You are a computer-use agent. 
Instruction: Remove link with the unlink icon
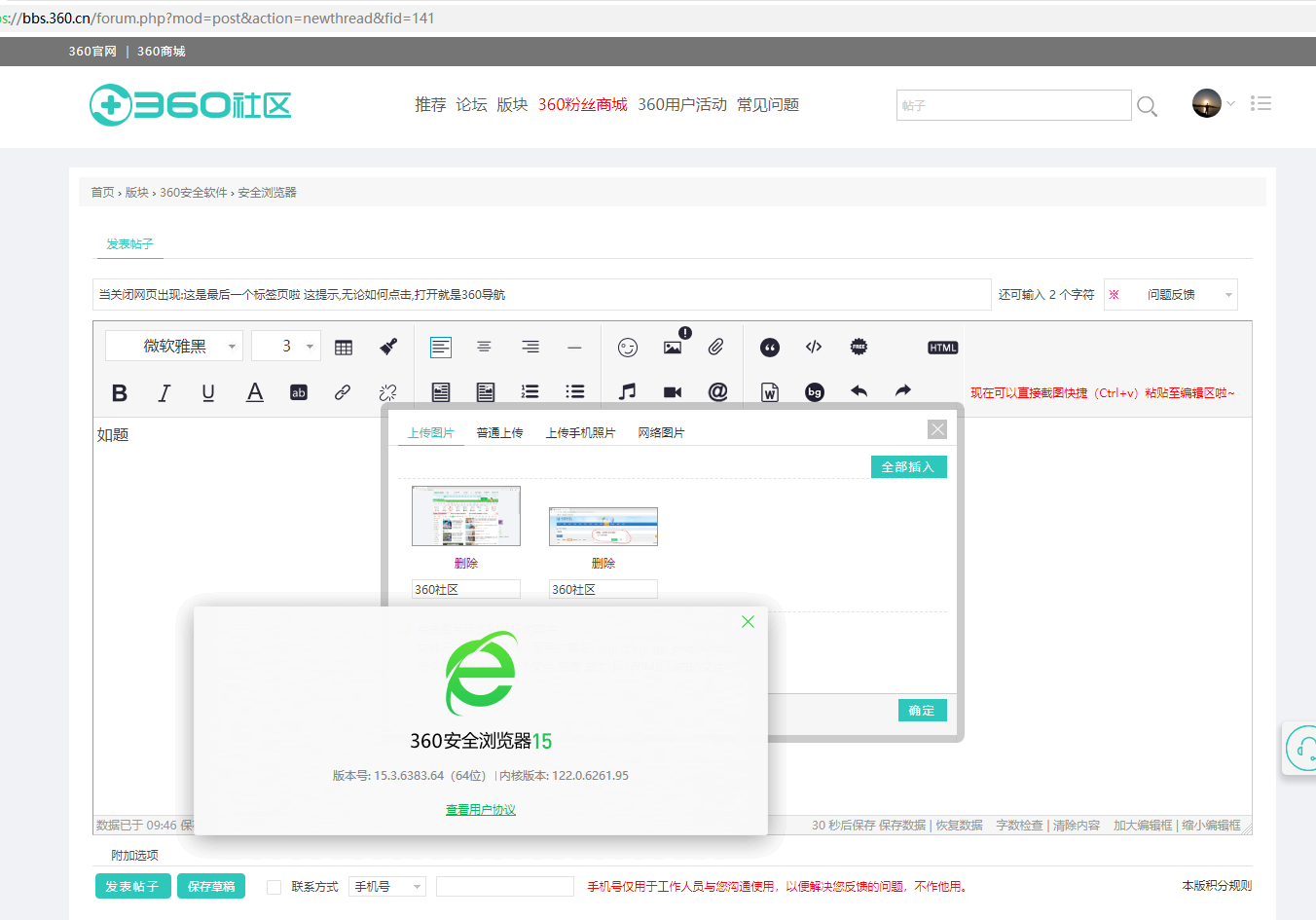click(x=387, y=392)
